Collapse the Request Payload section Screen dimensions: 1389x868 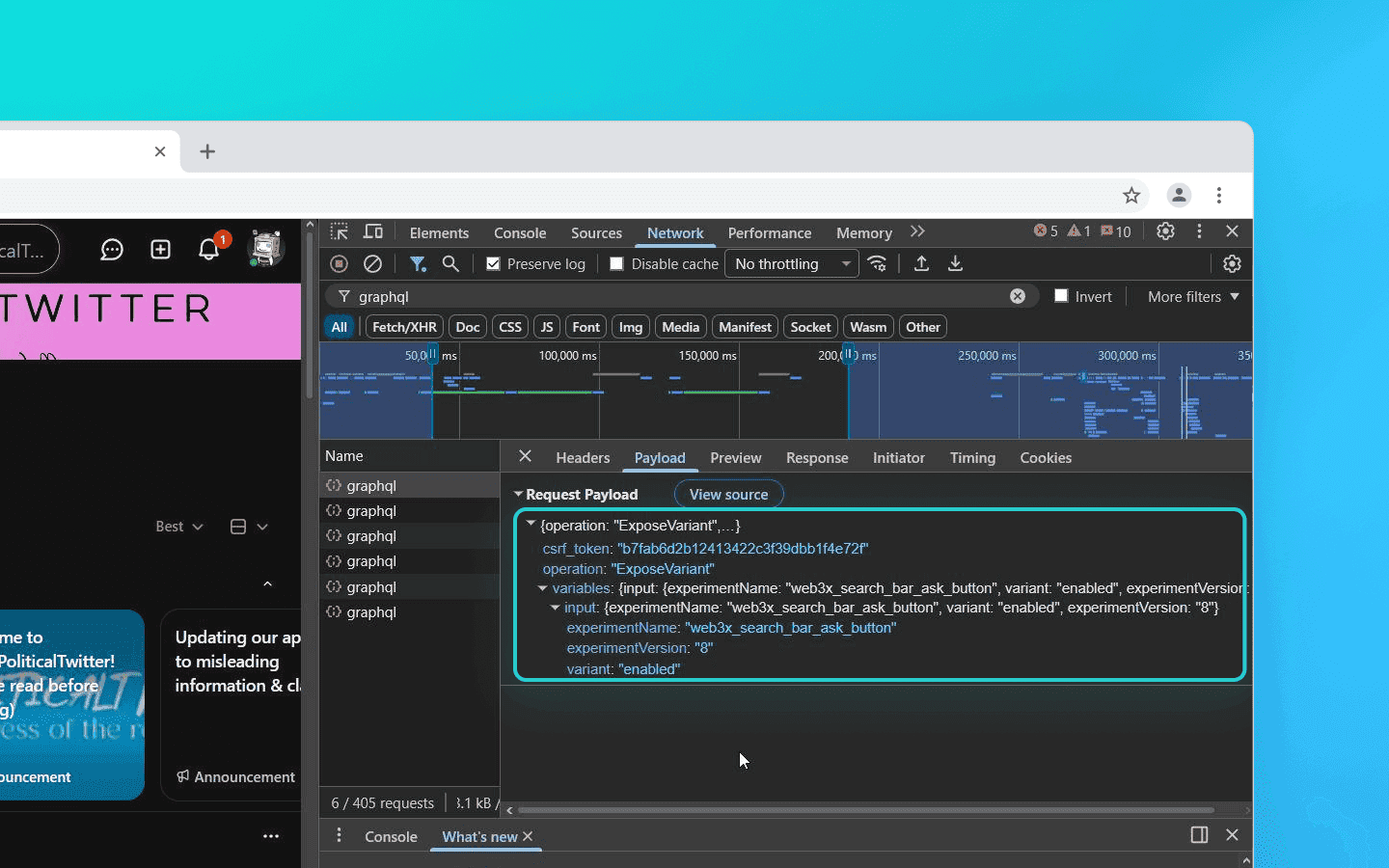pyautogui.click(x=518, y=494)
